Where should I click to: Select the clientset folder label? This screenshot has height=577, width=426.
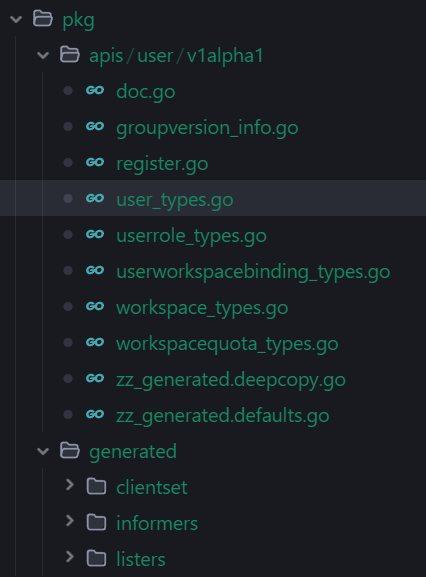point(152,487)
